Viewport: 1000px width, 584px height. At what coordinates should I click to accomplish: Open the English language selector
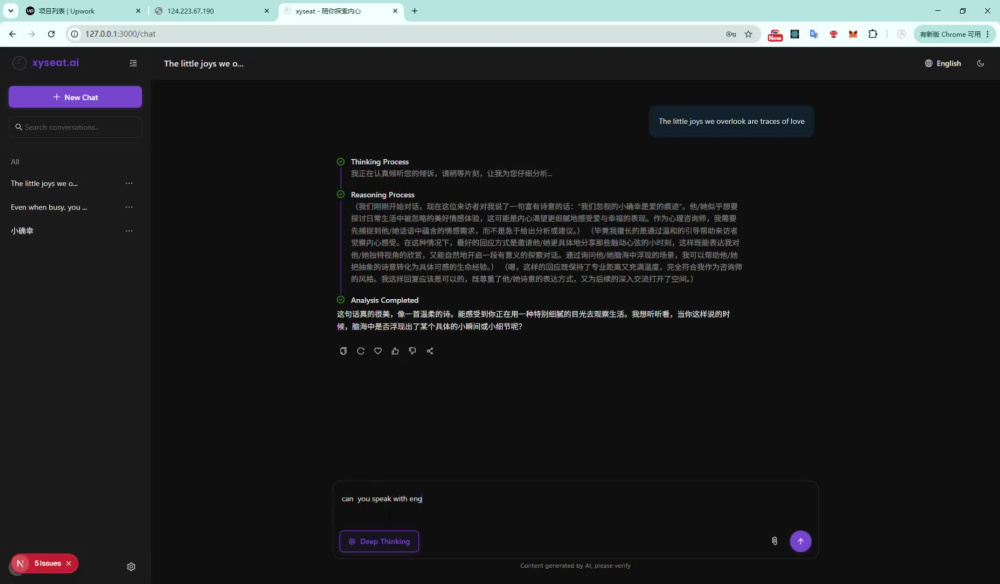943,63
